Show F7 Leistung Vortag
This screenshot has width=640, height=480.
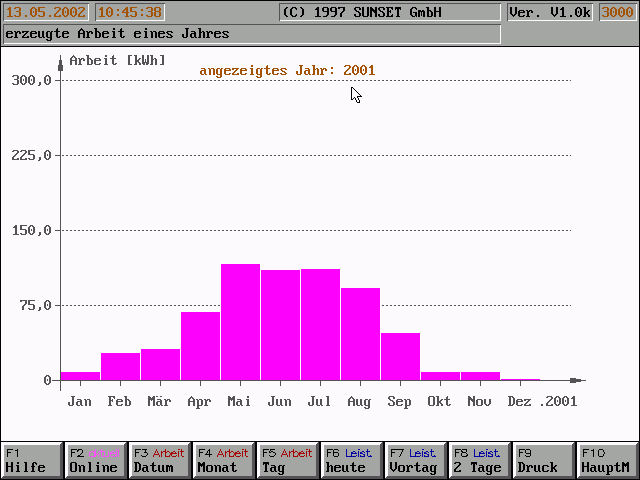click(416, 460)
